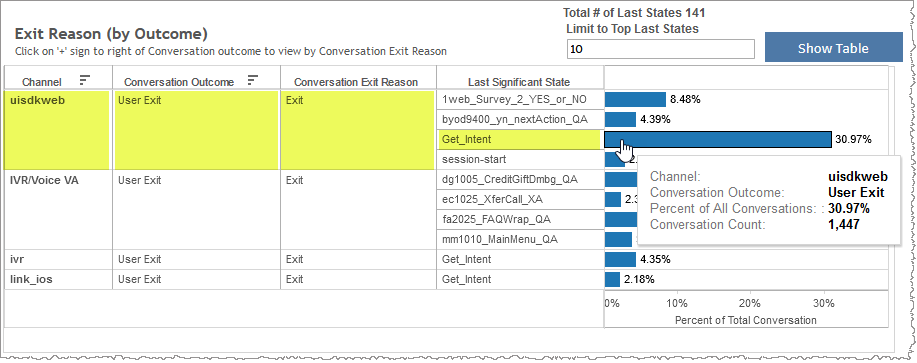Screen dimensions: 917x363
Task: Select the Conversation Exit Reason column header
Action: tap(356, 82)
